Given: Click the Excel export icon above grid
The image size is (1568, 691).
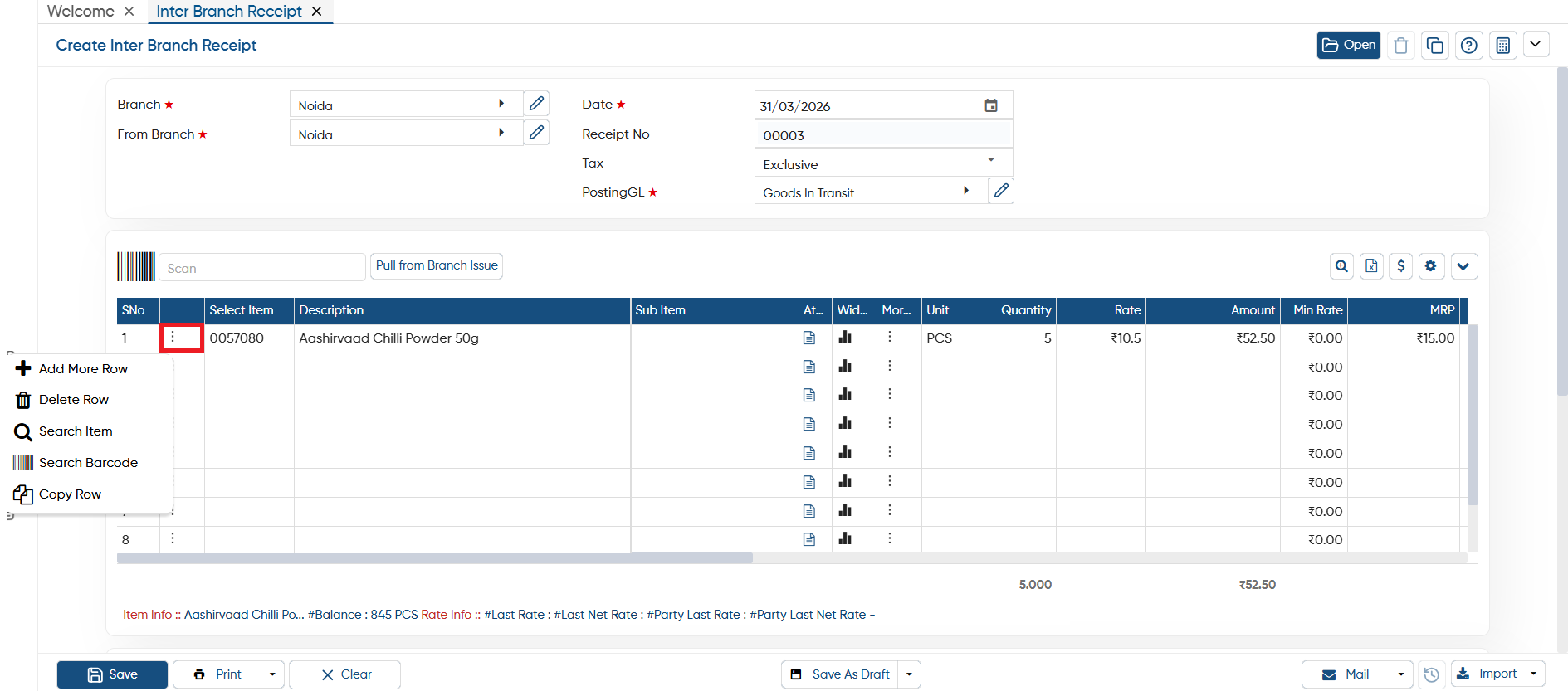Looking at the screenshot, I should click(x=1371, y=266).
